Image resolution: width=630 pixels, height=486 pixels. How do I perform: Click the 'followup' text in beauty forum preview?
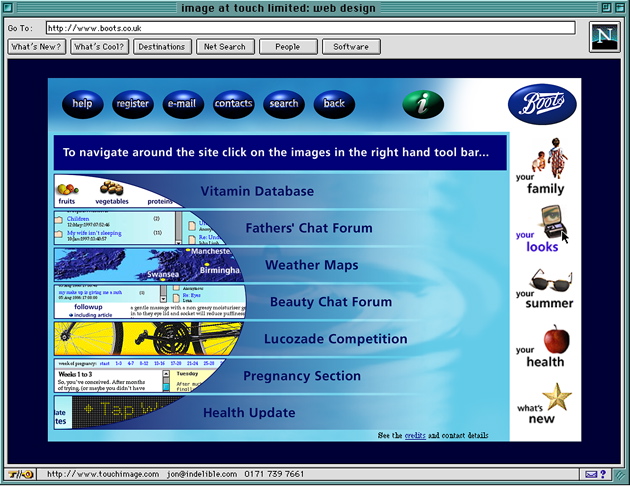88,307
